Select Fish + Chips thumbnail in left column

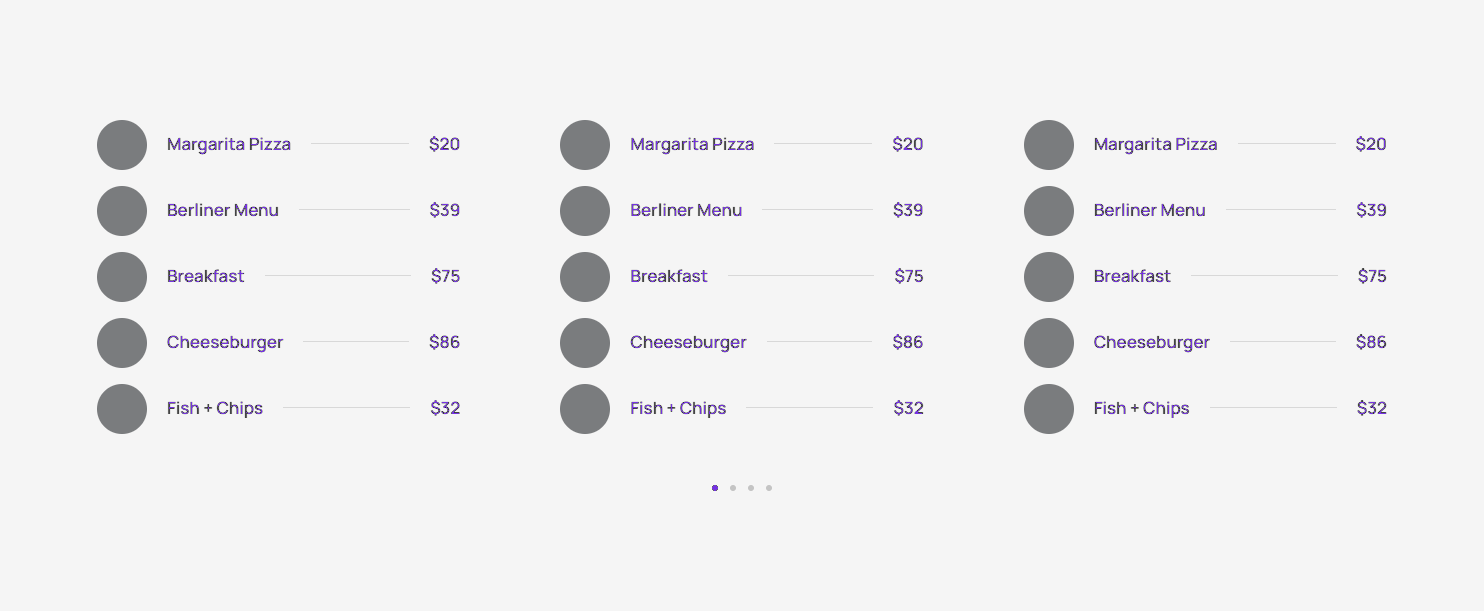[122, 409]
